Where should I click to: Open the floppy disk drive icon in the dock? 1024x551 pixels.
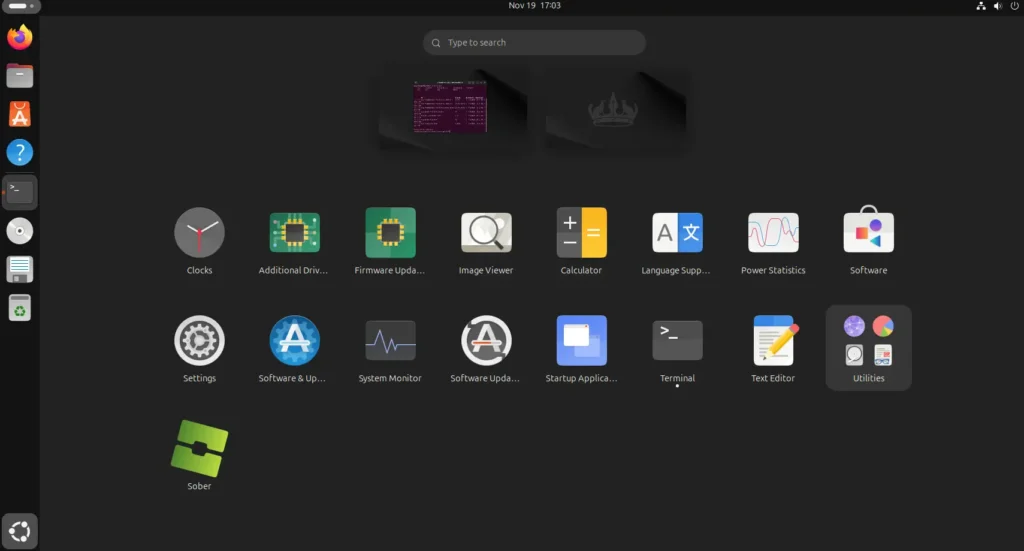[20, 269]
